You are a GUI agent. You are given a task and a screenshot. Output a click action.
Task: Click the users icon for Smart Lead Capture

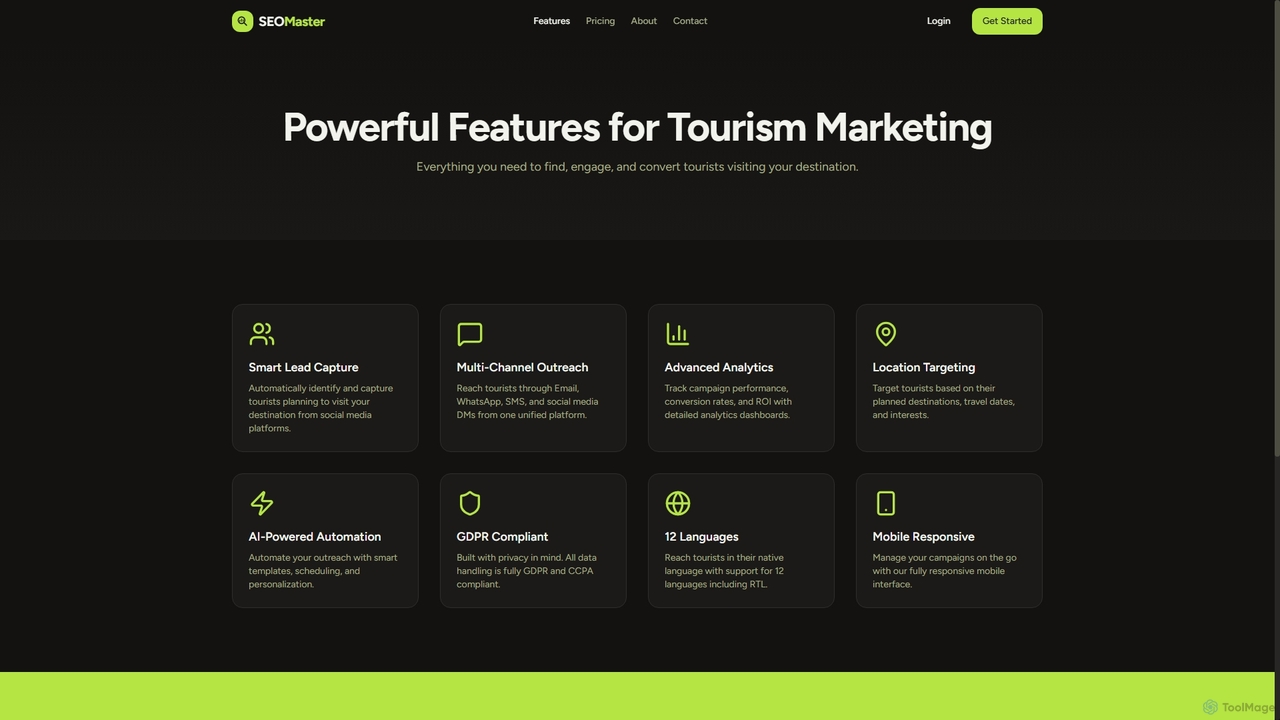pyautogui.click(x=262, y=334)
